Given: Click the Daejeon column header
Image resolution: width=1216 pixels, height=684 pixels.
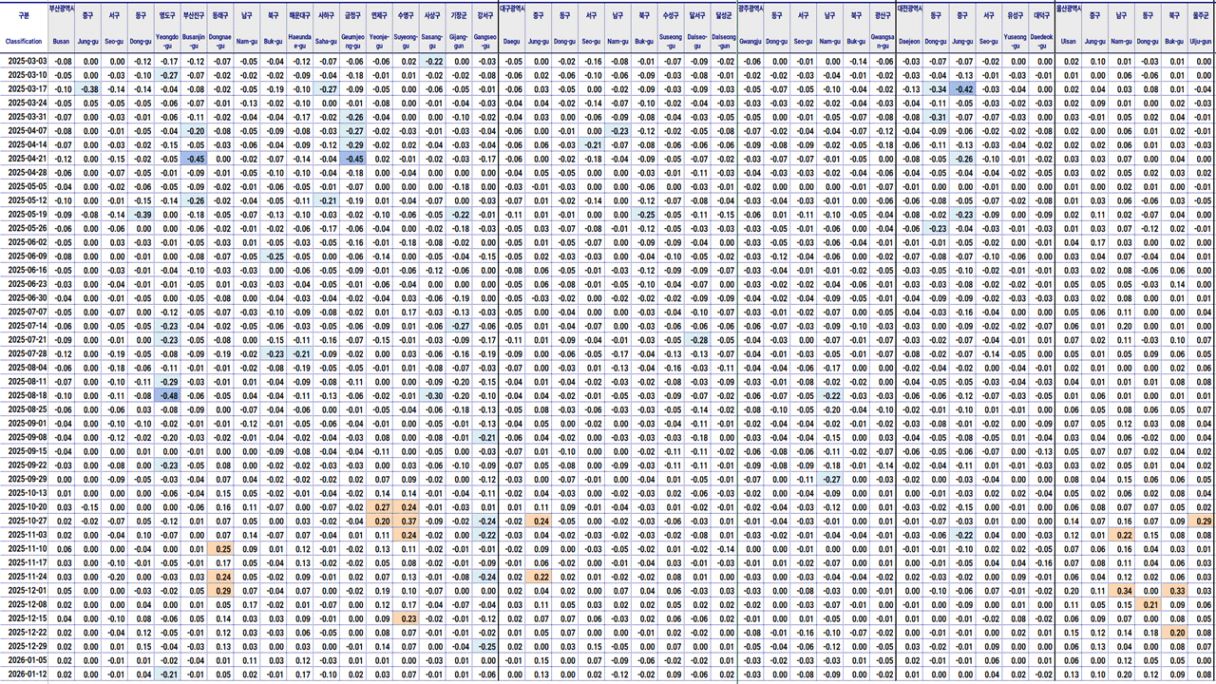Looking at the screenshot, I should tap(909, 42).
